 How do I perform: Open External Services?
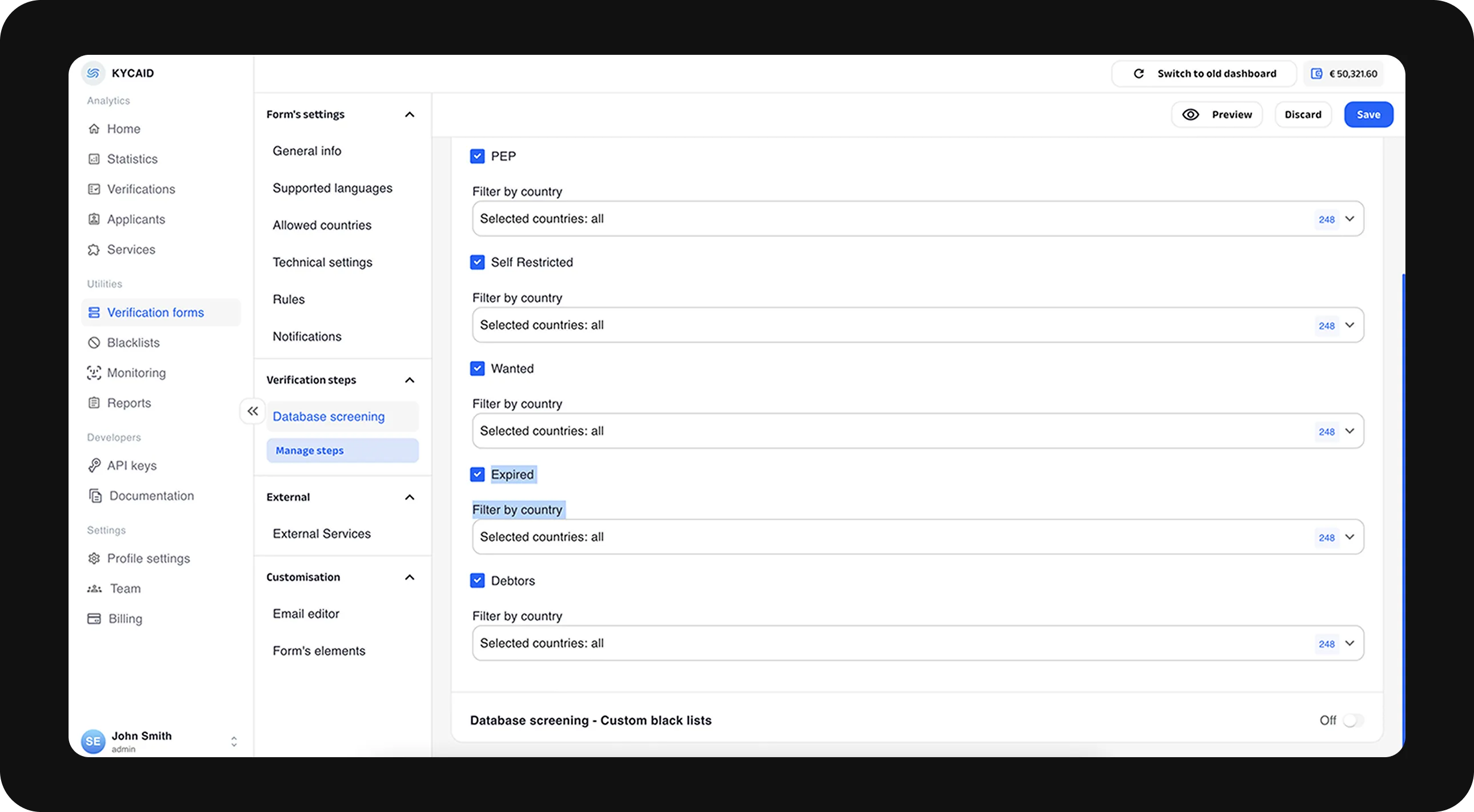(x=322, y=534)
